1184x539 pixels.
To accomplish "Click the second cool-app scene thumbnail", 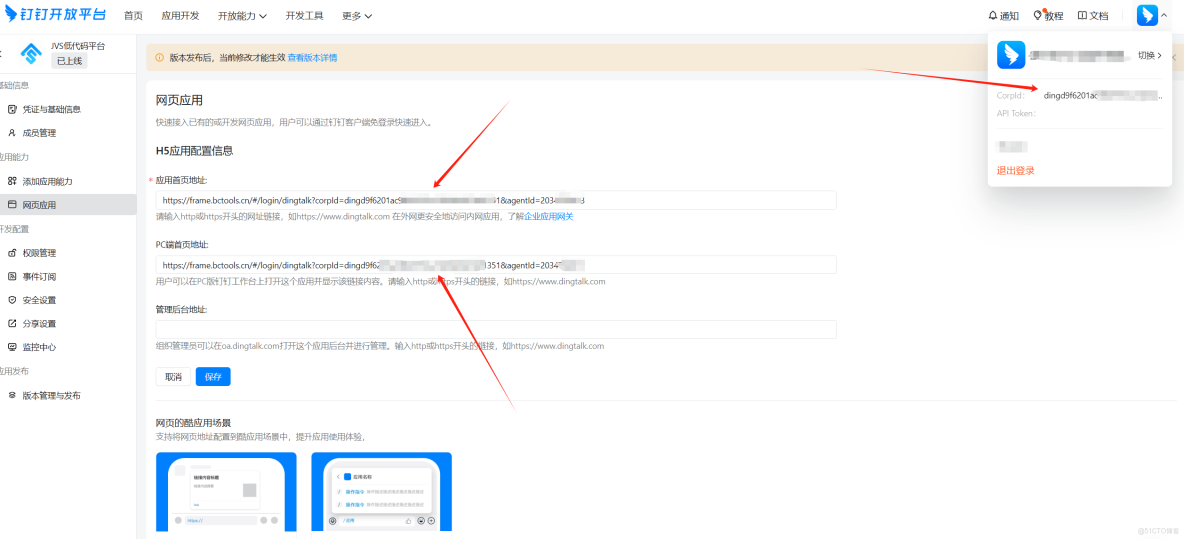I will coord(381,491).
